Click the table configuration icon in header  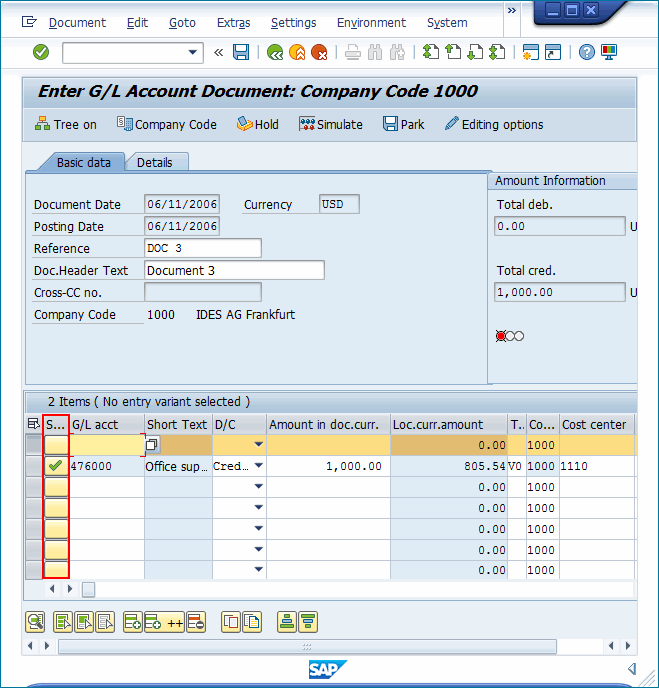[x=33, y=424]
